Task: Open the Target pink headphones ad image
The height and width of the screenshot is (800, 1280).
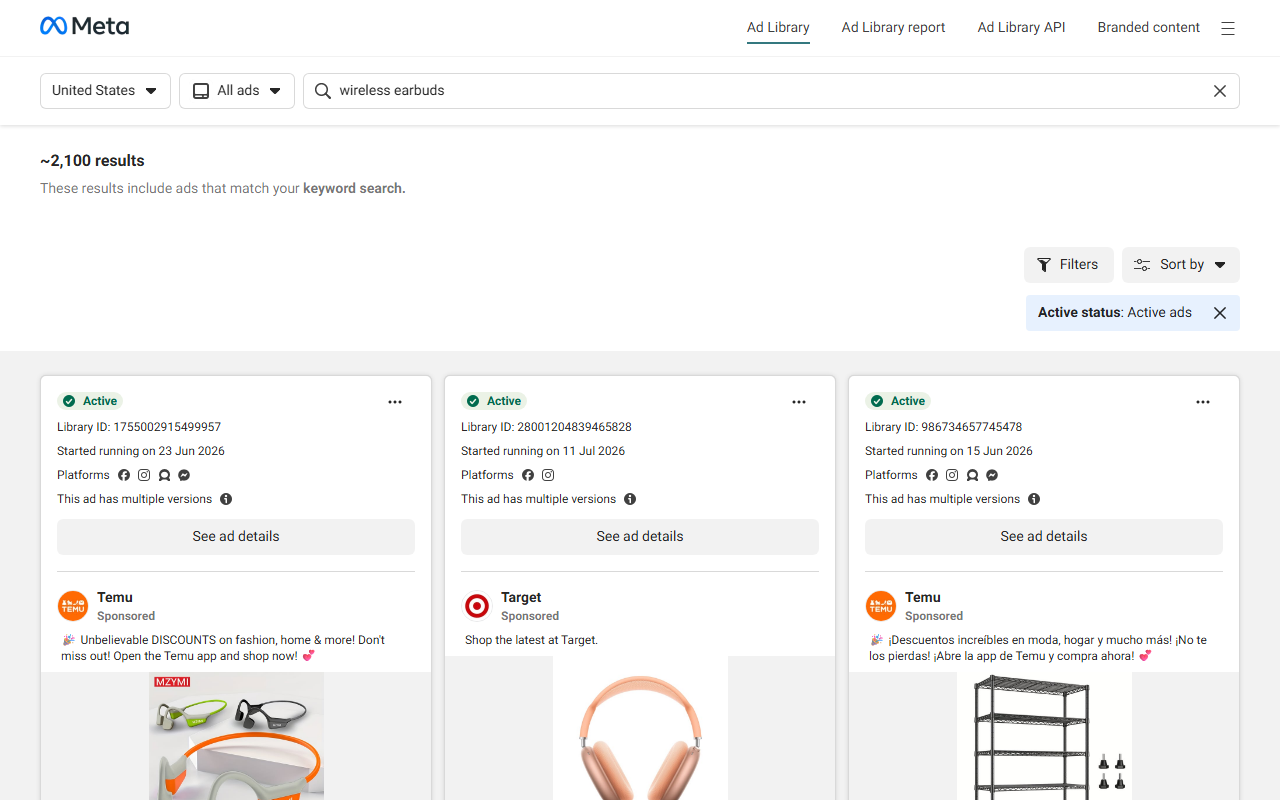Action: 640,728
